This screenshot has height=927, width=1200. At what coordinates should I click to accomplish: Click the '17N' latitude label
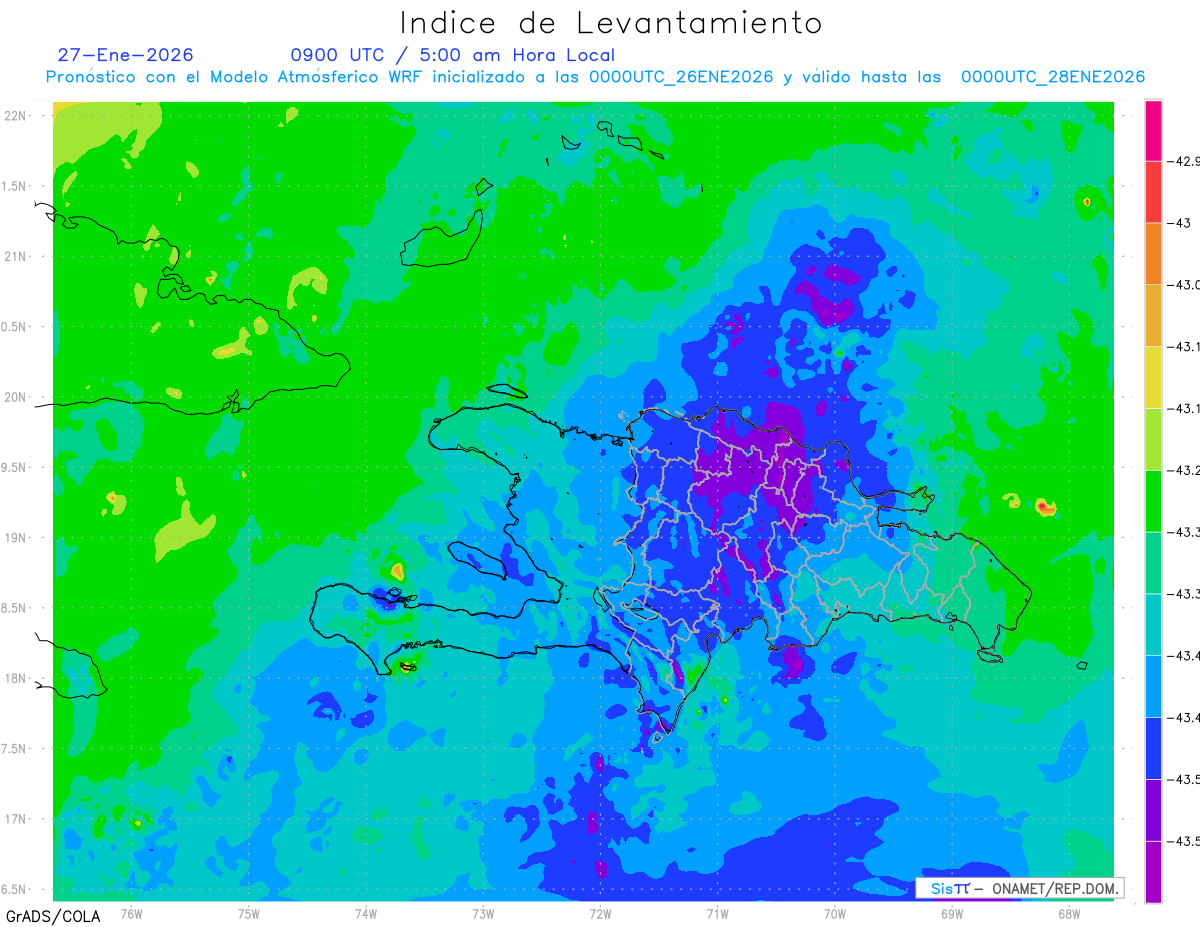(16, 819)
